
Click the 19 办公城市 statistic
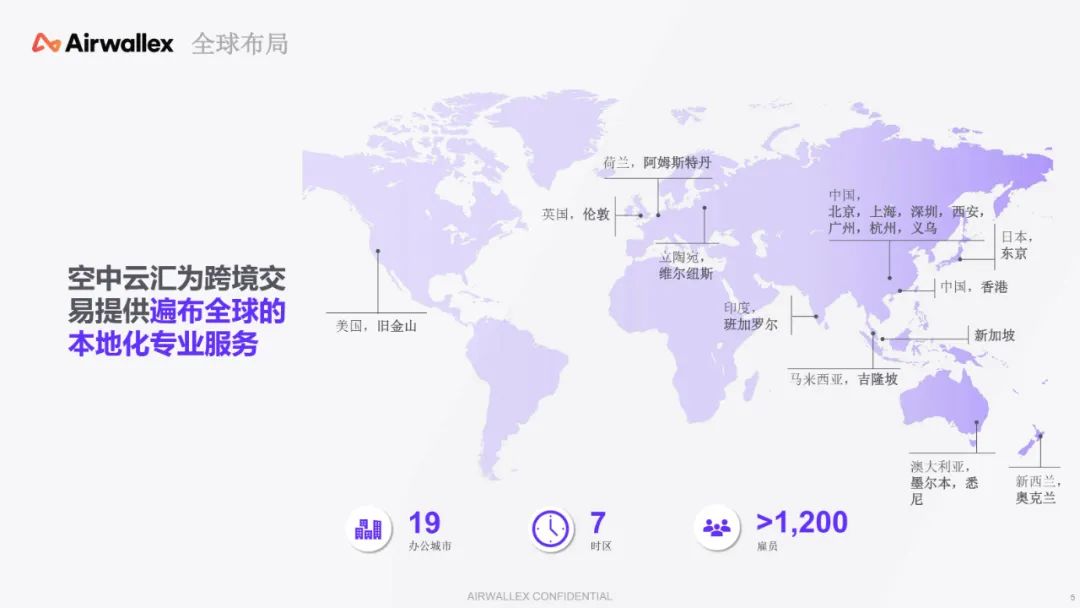[x=428, y=532]
